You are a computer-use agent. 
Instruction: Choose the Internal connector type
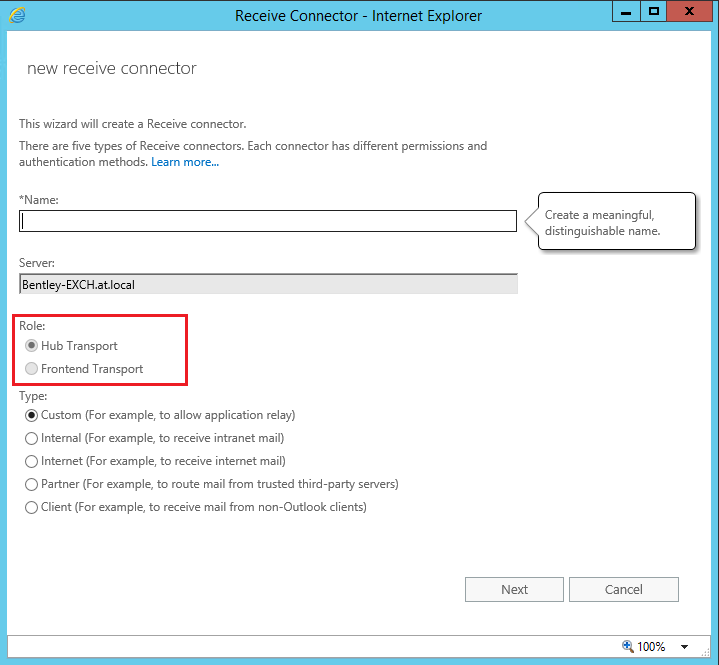pos(31,438)
